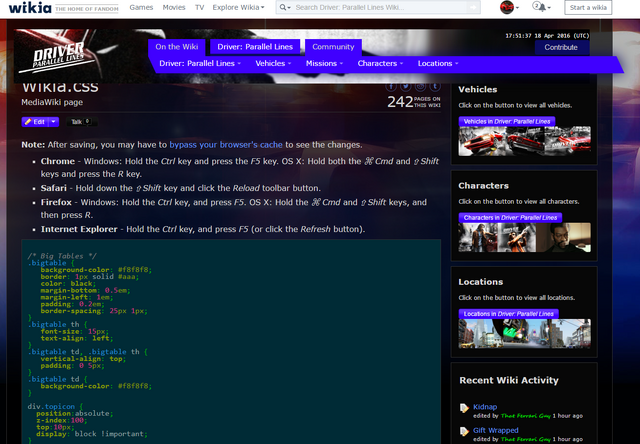Viewport: 640px width, 444px height.
Task: Switch to the Driver: Parallel Lines tab
Action: 255,47
